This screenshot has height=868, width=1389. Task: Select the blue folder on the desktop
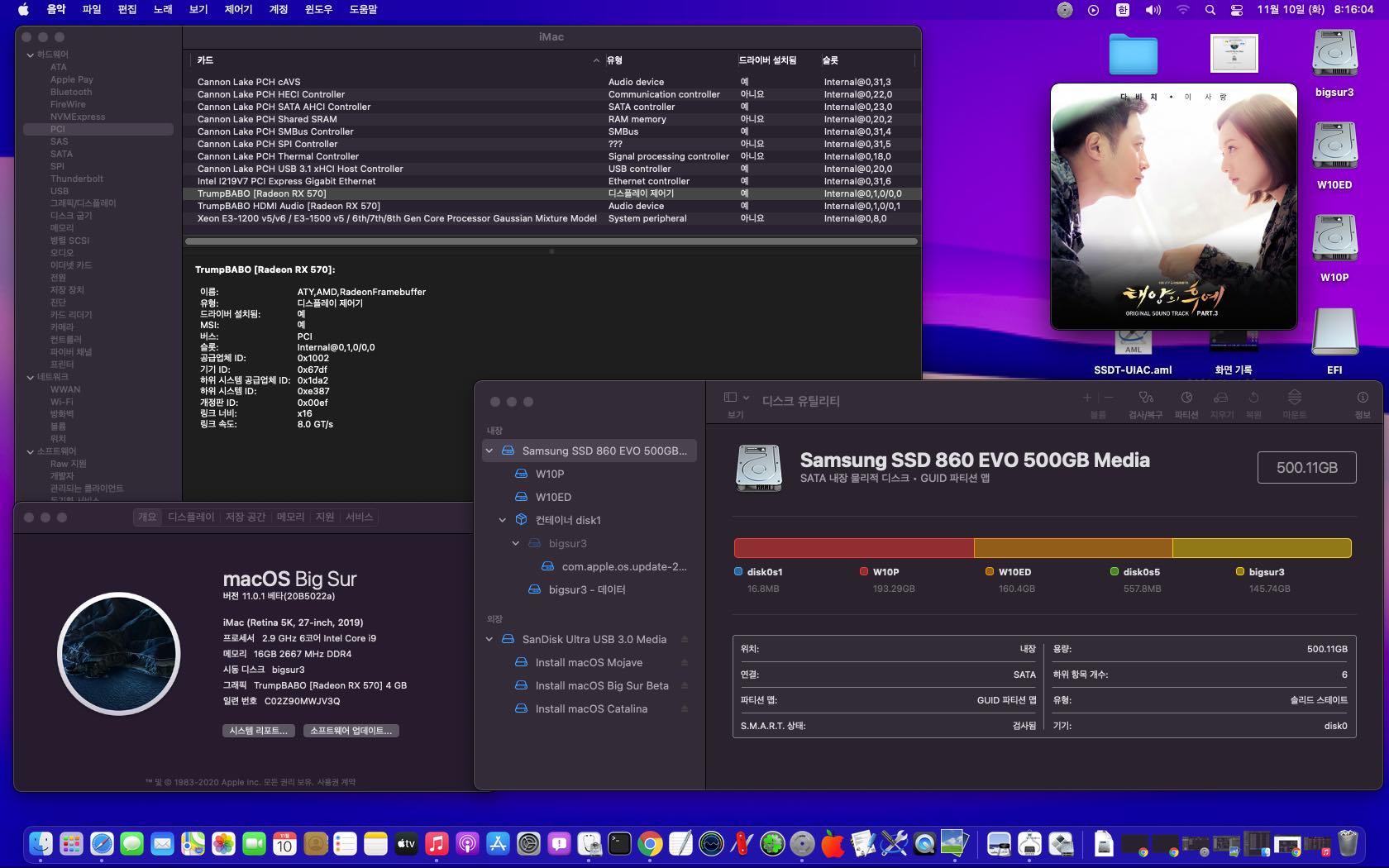[1133, 54]
